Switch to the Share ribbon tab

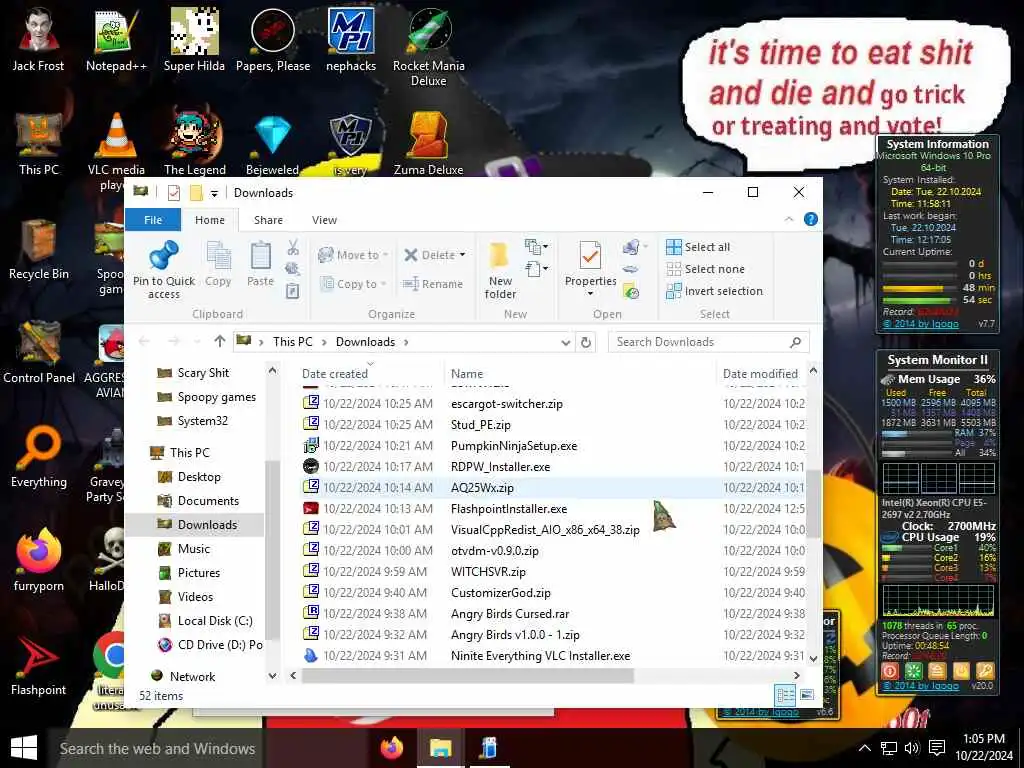coord(268,220)
